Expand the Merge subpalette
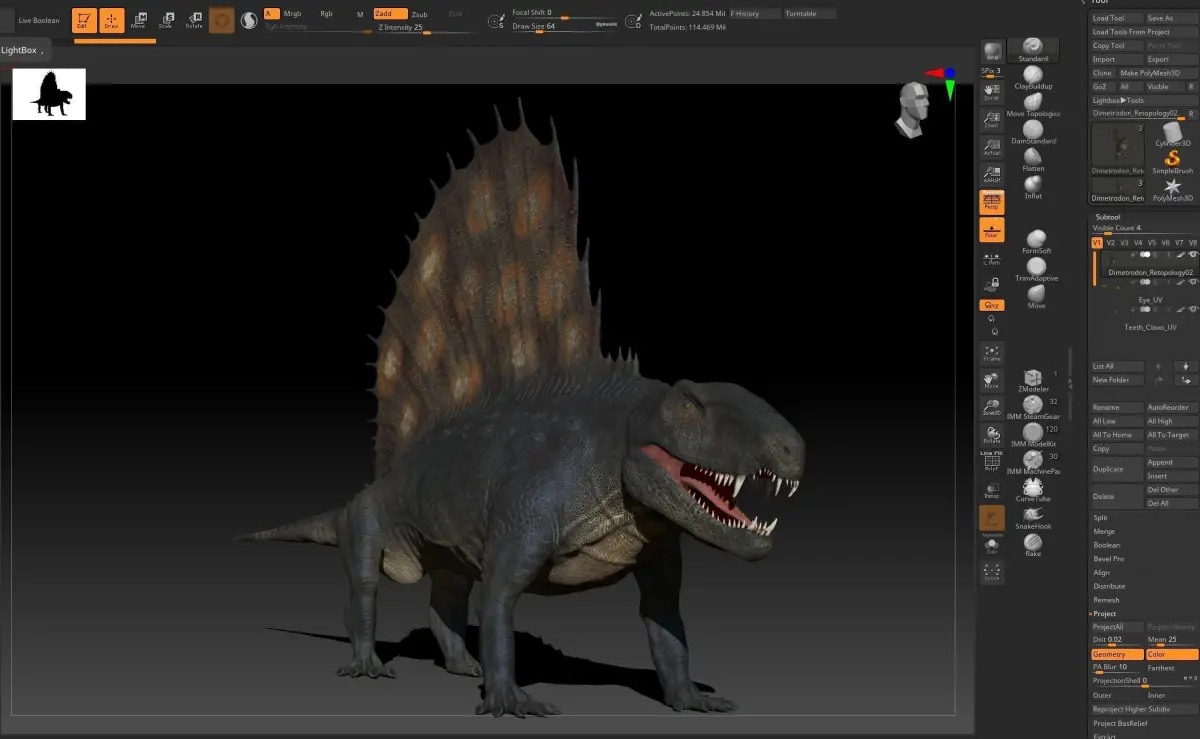 (x=1103, y=531)
